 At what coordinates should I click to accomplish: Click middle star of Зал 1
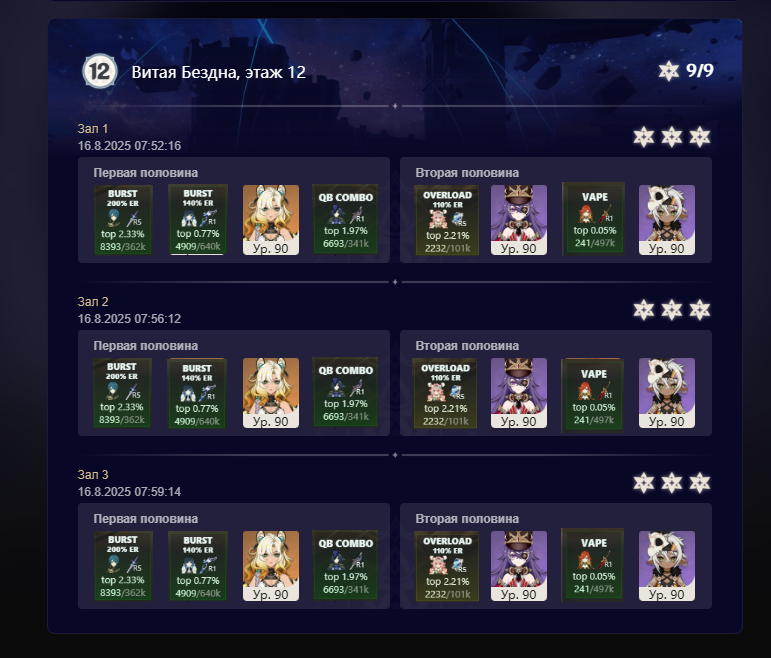point(672,137)
